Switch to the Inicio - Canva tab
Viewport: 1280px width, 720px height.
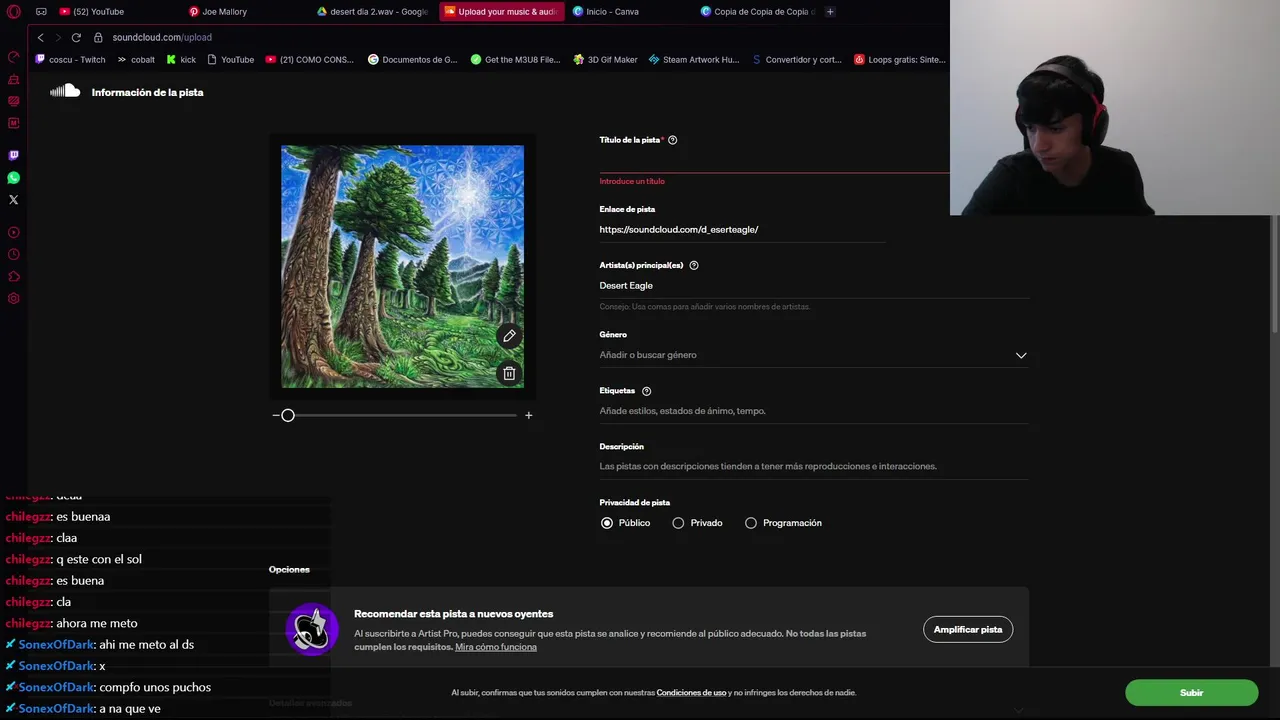coord(629,12)
